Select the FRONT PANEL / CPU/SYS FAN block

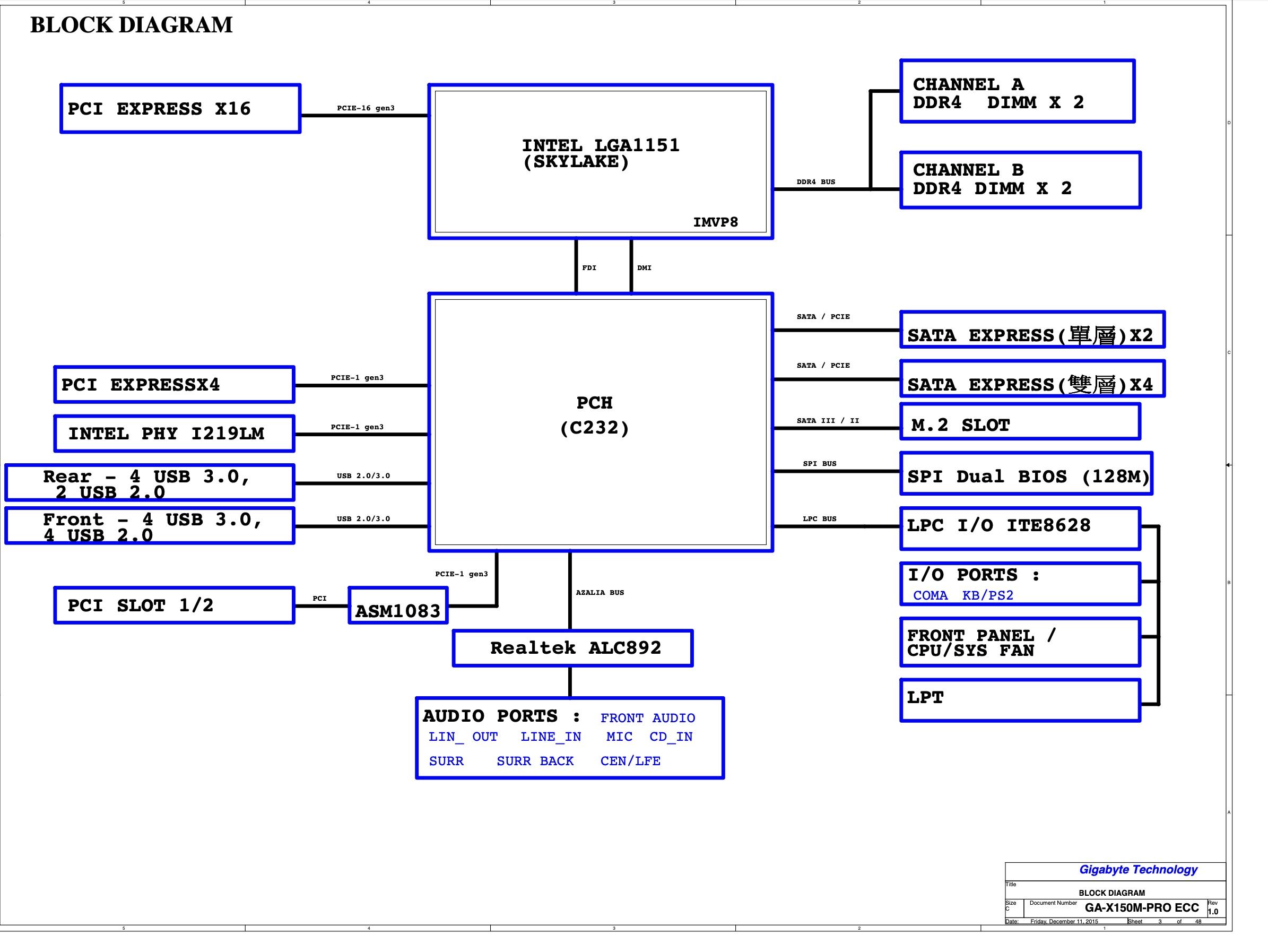pyautogui.click(x=1020, y=642)
